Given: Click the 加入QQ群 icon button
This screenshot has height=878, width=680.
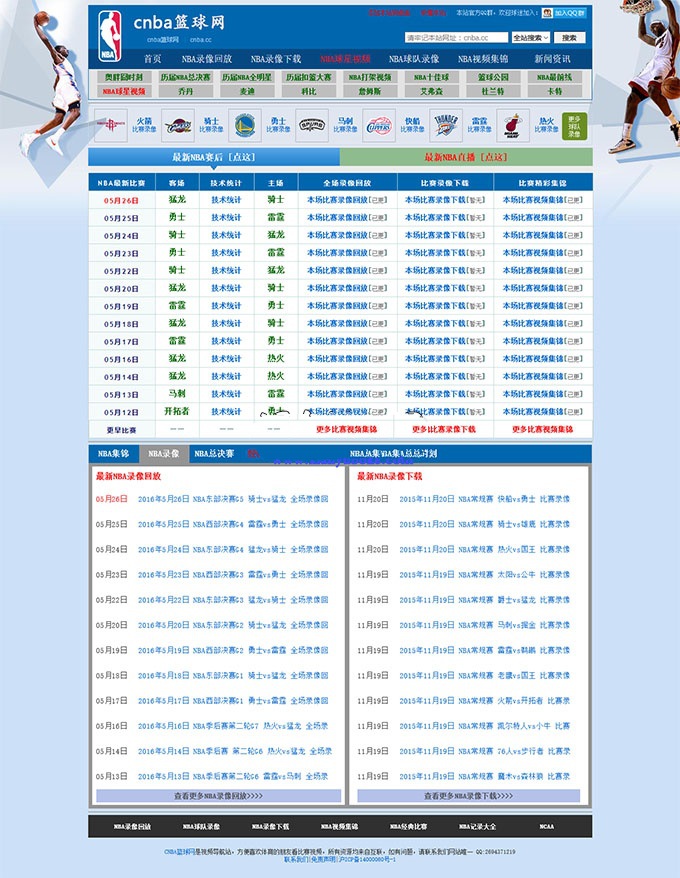Looking at the screenshot, I should [x=564, y=14].
